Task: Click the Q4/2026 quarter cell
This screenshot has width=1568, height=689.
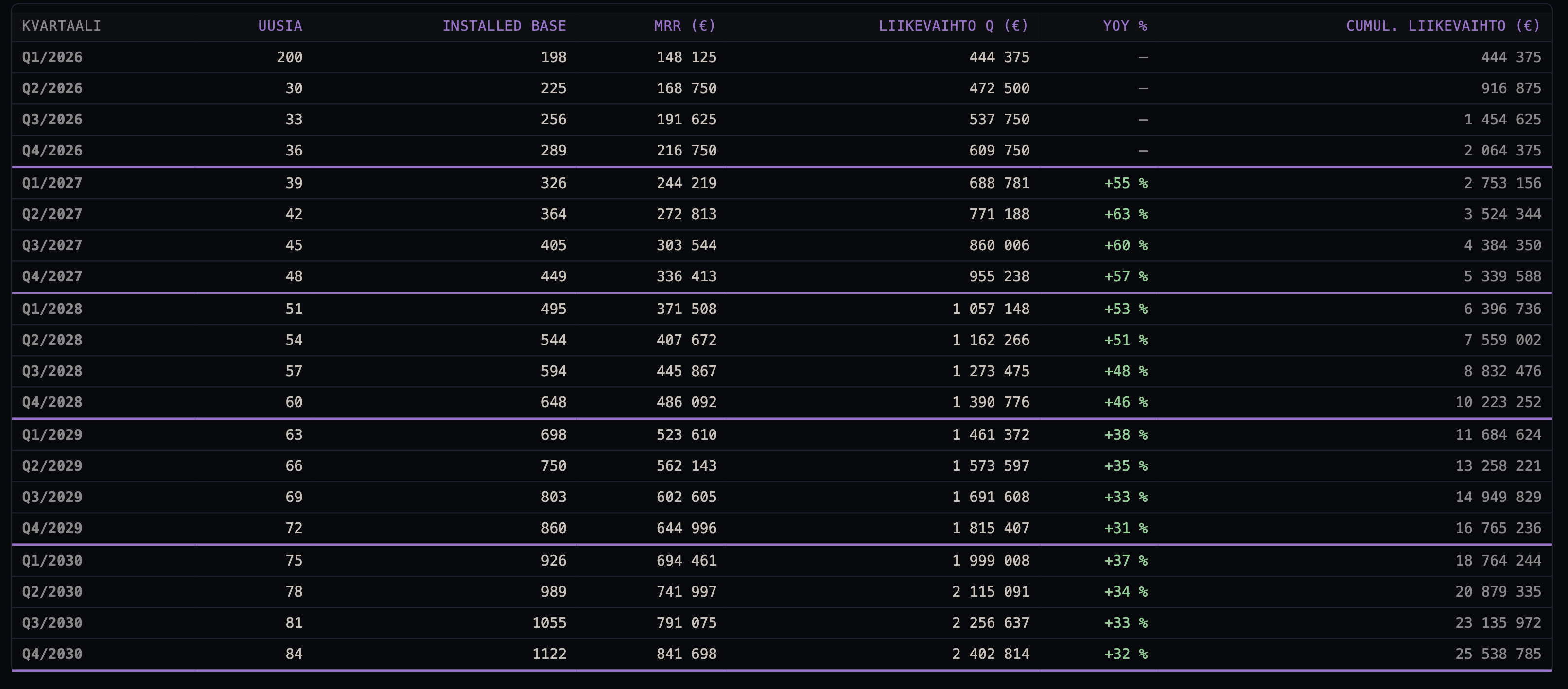Action: (x=52, y=150)
